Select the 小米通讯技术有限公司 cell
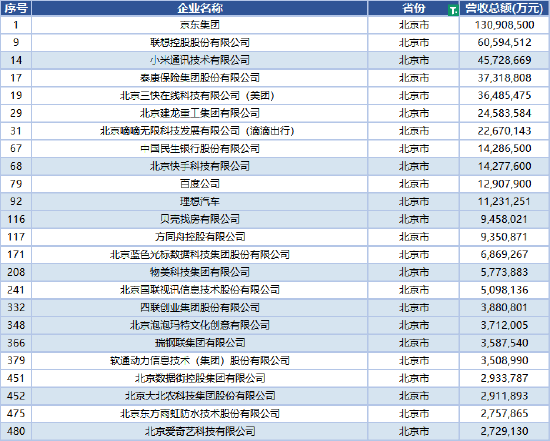550x441 pixels. [x=200, y=60]
